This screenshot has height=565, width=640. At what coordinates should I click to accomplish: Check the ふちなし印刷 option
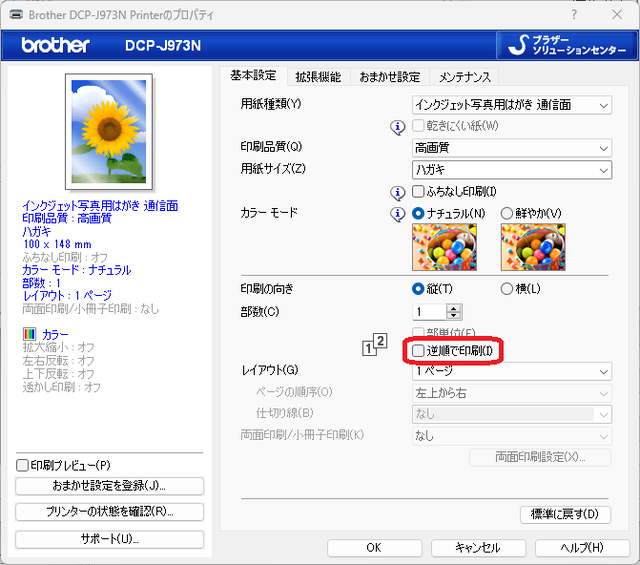(418, 191)
